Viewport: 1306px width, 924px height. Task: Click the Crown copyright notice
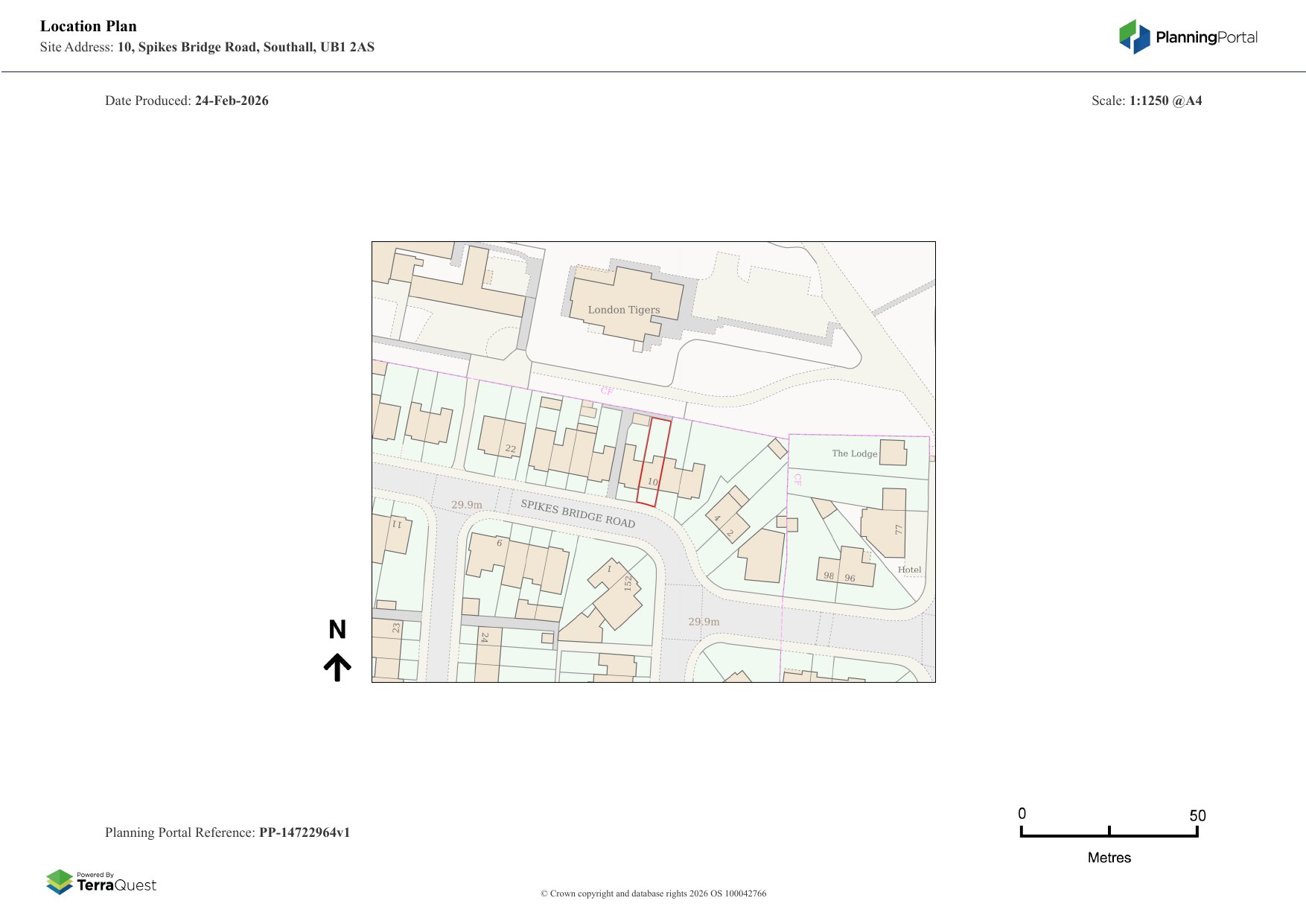653,893
